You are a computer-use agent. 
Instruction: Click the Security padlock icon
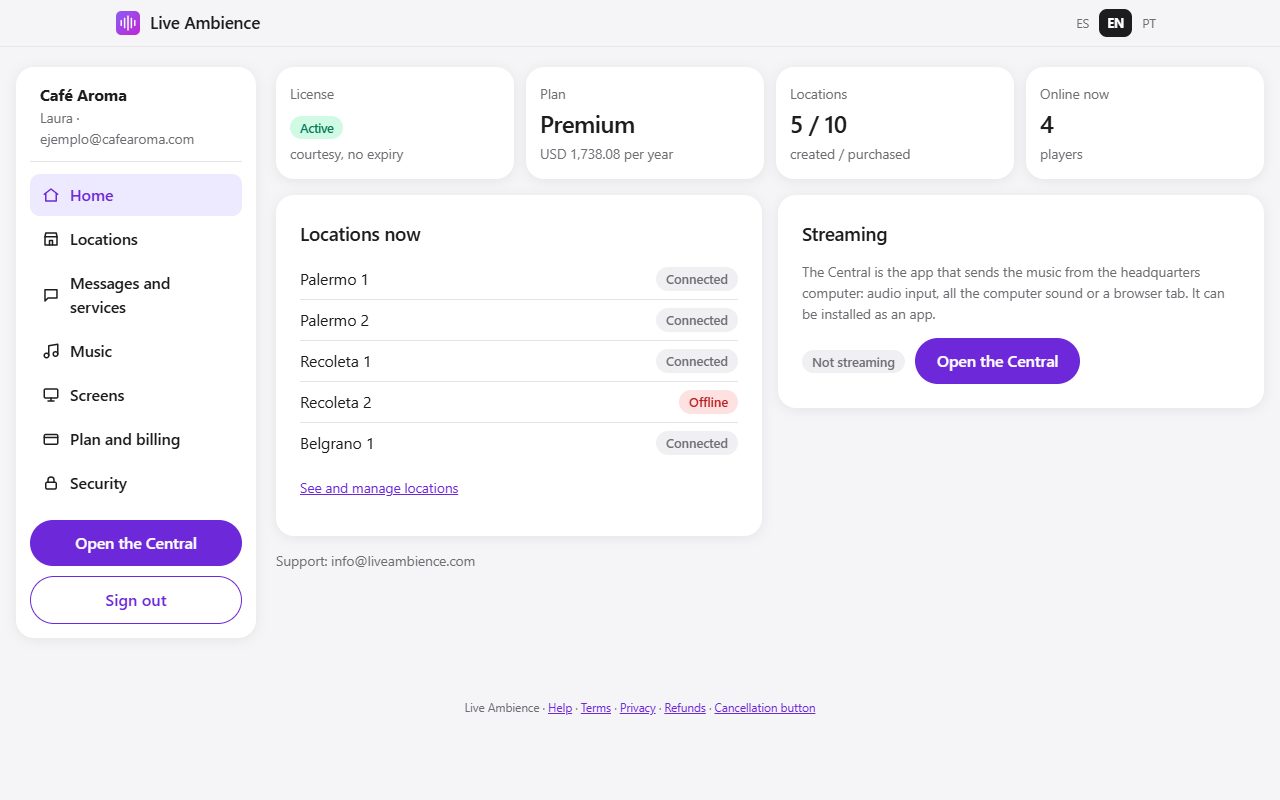(51, 483)
